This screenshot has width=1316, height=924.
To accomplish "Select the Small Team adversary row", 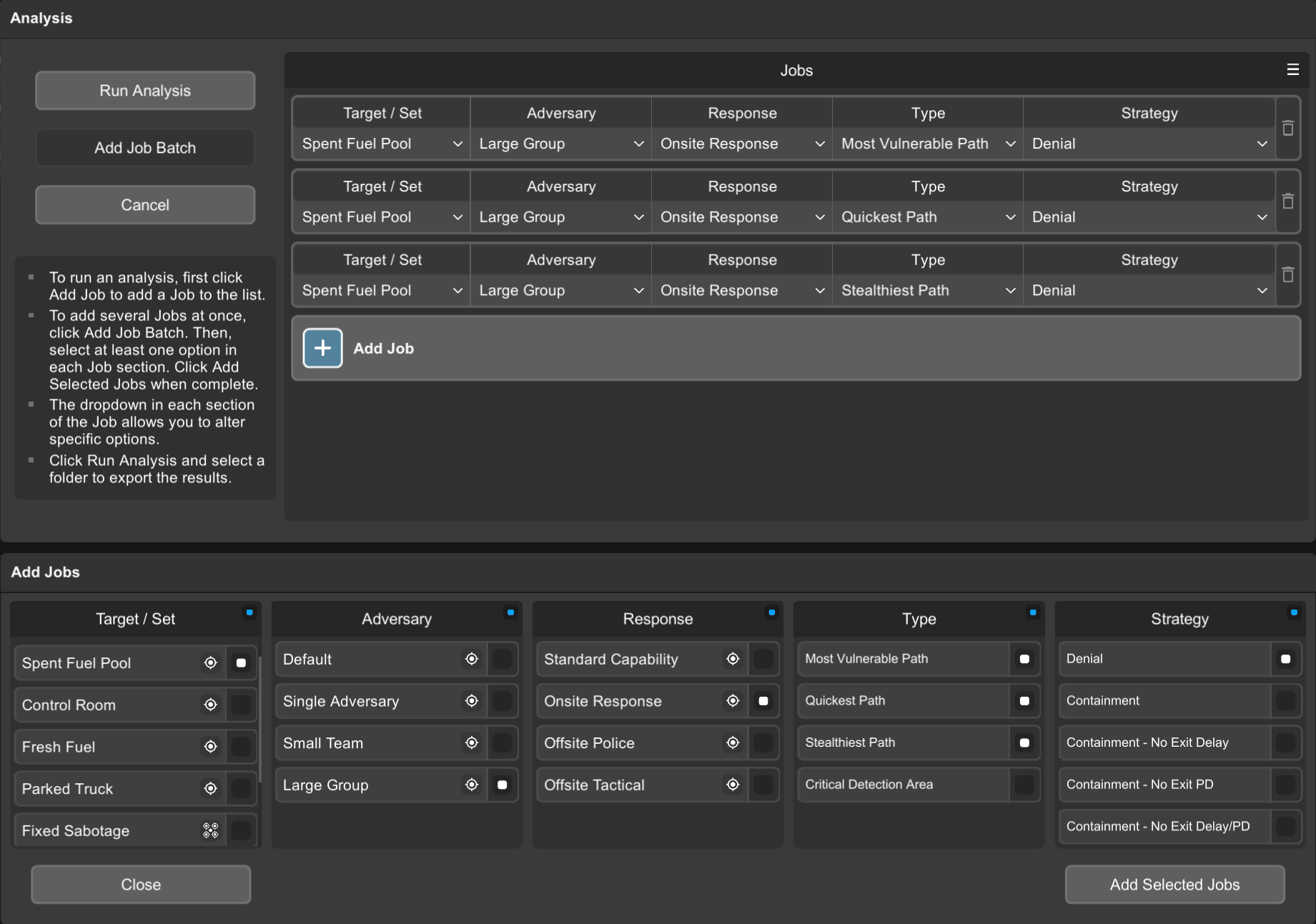I will pos(396,743).
